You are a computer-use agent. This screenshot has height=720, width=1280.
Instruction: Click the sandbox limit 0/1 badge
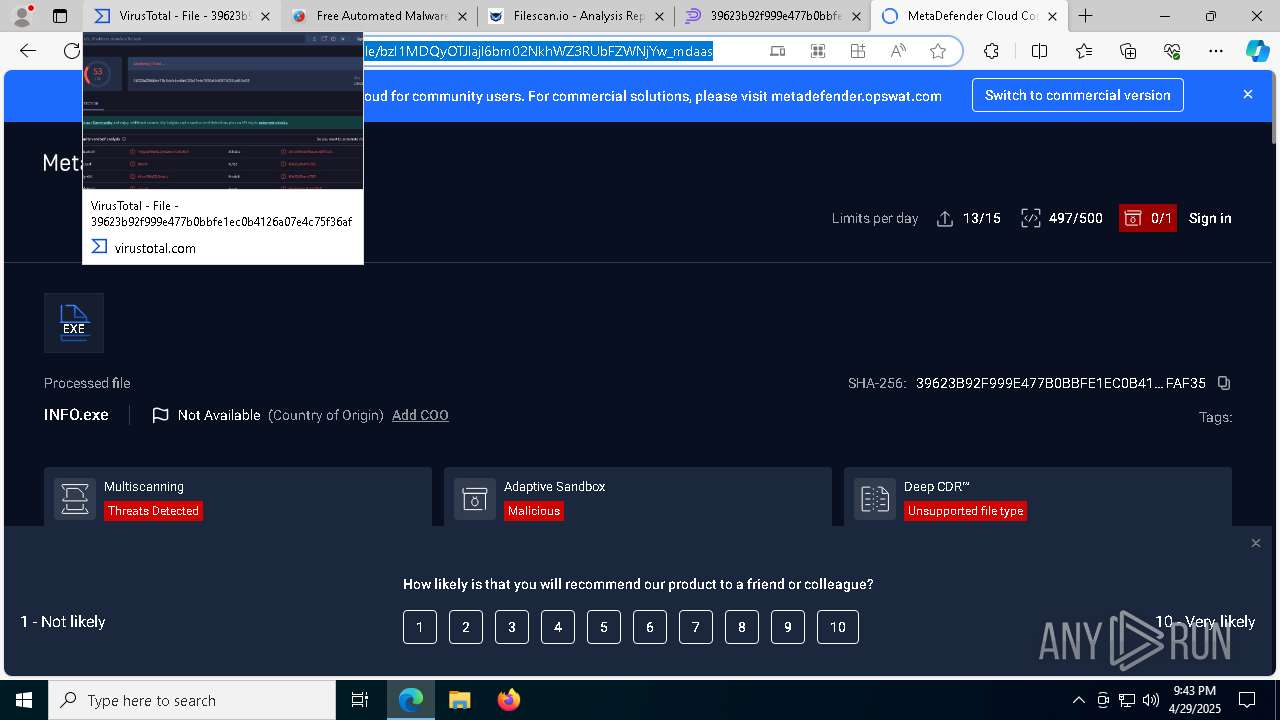[x=1147, y=218]
